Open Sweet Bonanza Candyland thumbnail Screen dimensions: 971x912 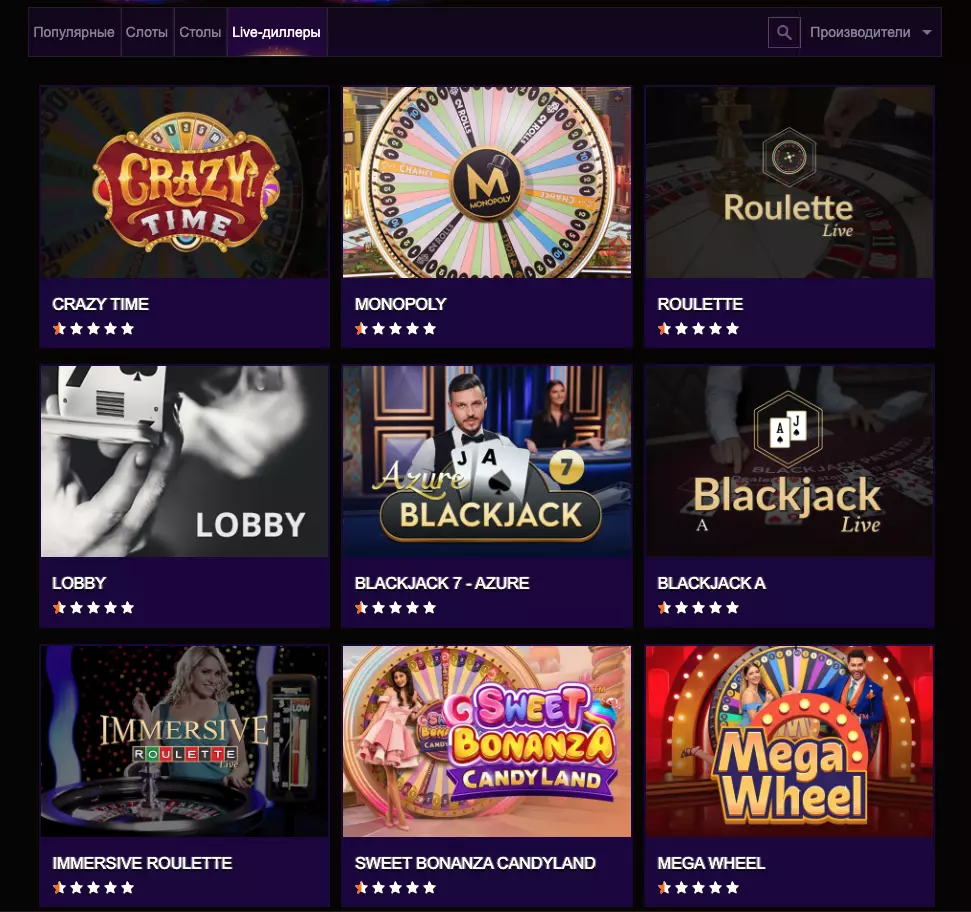487,740
